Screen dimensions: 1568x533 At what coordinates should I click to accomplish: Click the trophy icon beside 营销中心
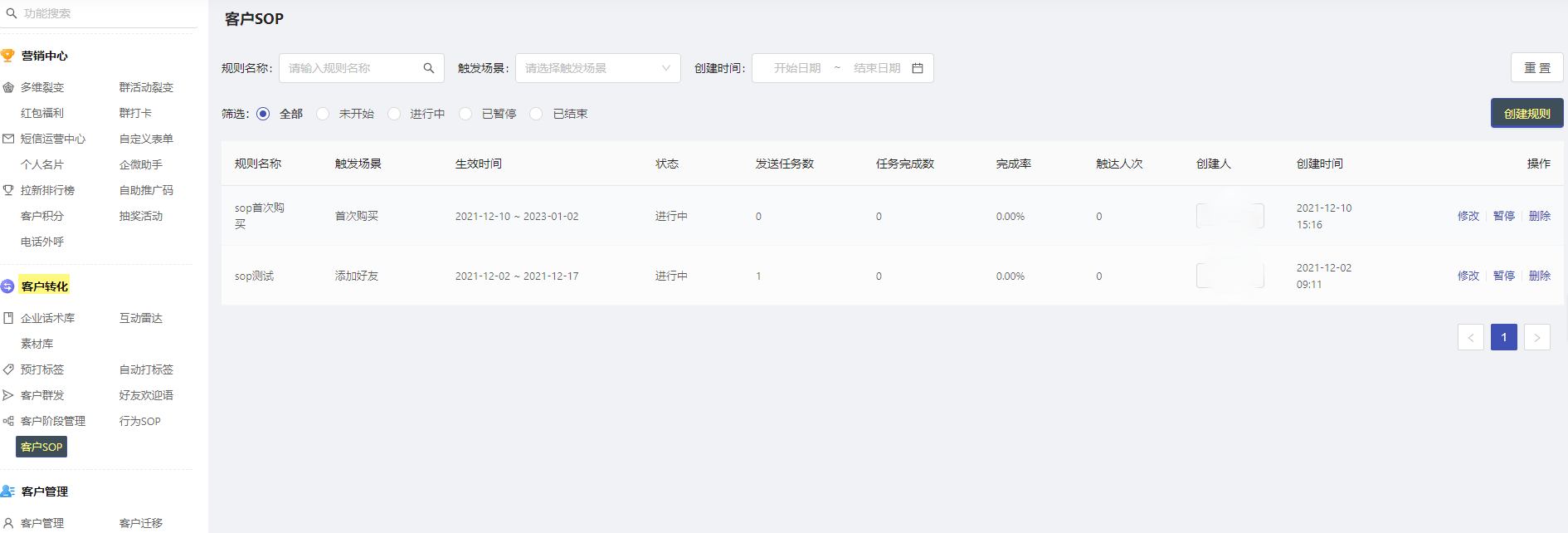(x=8, y=56)
